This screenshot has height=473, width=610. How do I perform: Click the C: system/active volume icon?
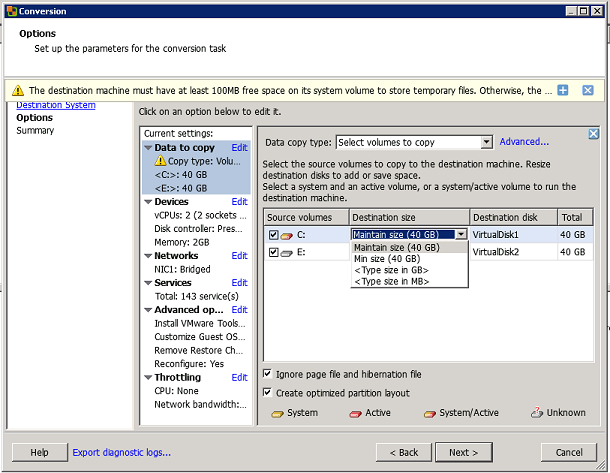(287, 235)
